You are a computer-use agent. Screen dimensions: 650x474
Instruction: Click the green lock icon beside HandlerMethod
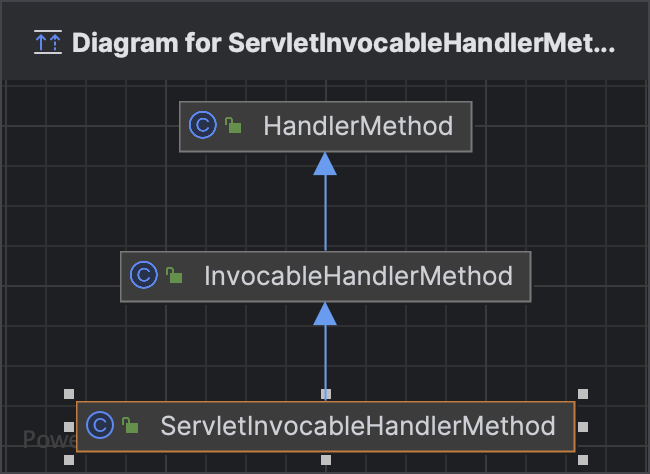tap(233, 127)
